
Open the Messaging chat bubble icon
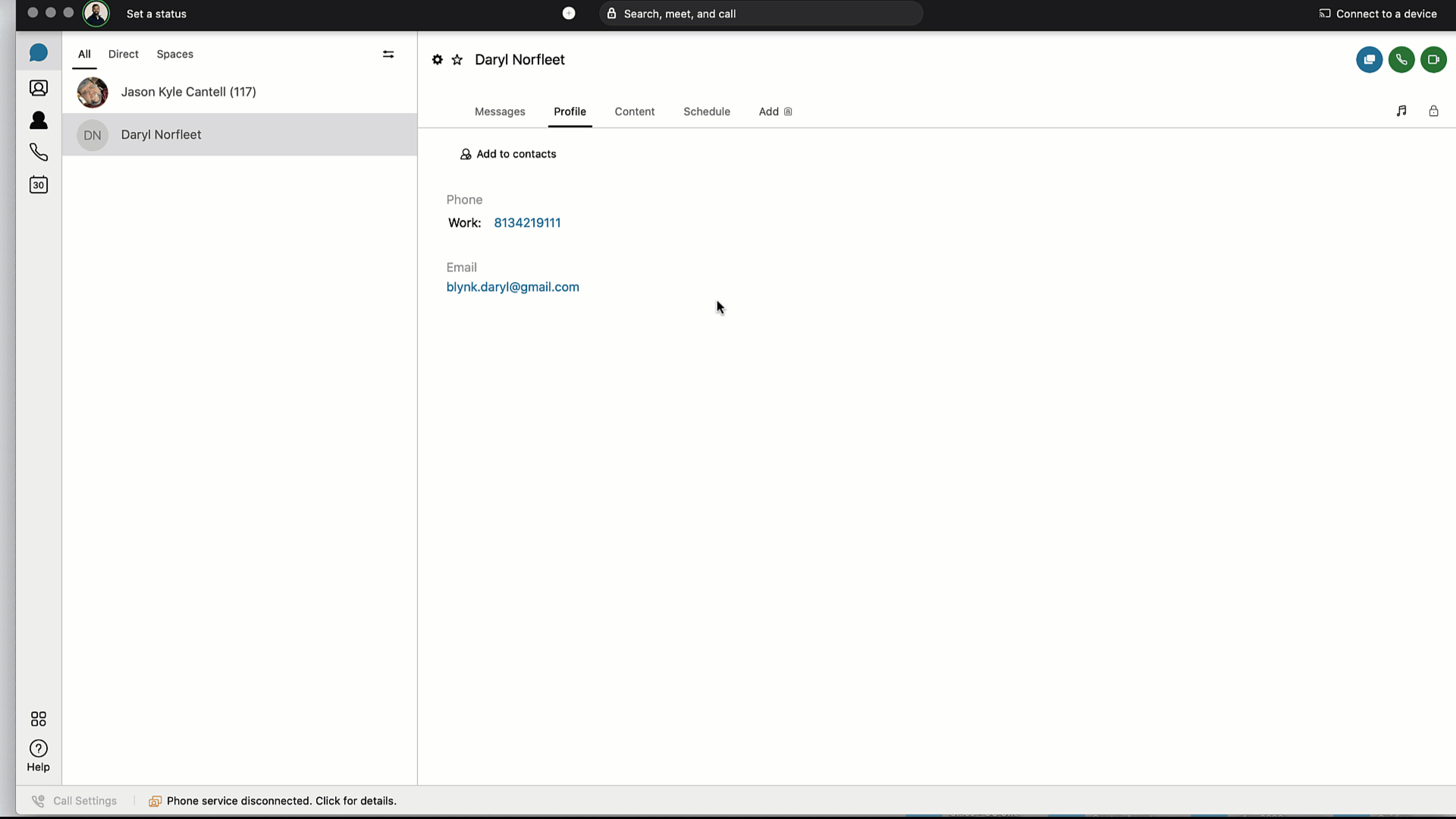coord(39,53)
